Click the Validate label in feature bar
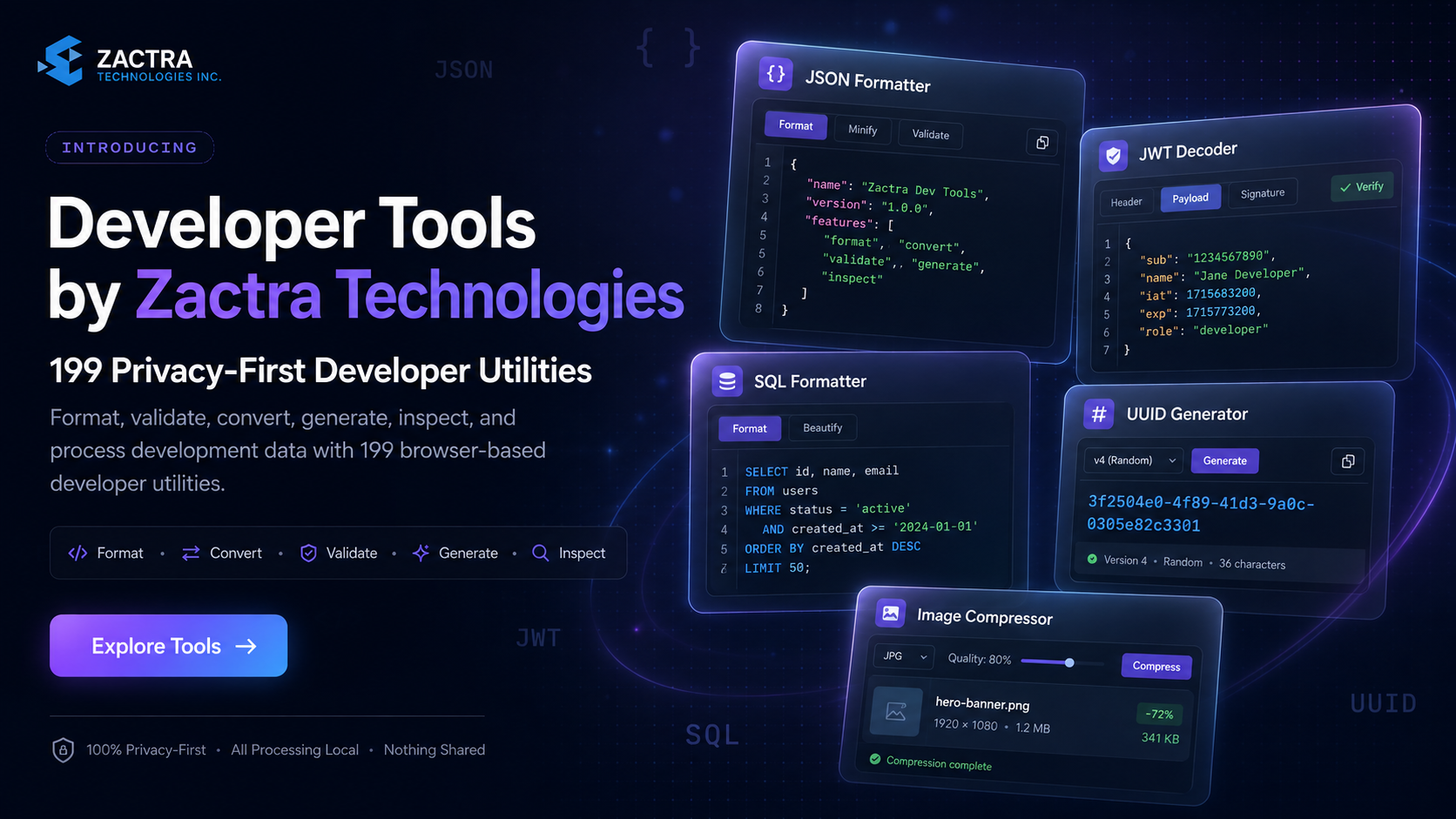The width and height of the screenshot is (1456, 819). coord(352,554)
